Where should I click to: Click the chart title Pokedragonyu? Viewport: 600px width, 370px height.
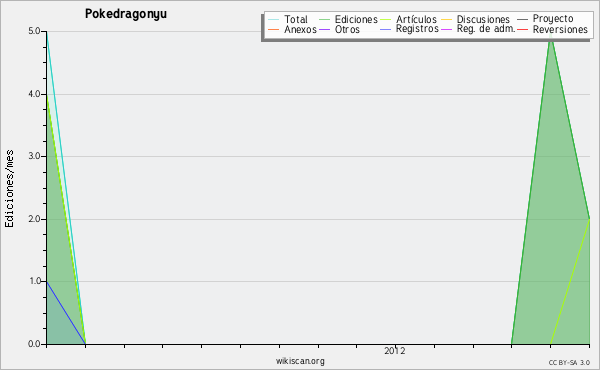pos(126,14)
